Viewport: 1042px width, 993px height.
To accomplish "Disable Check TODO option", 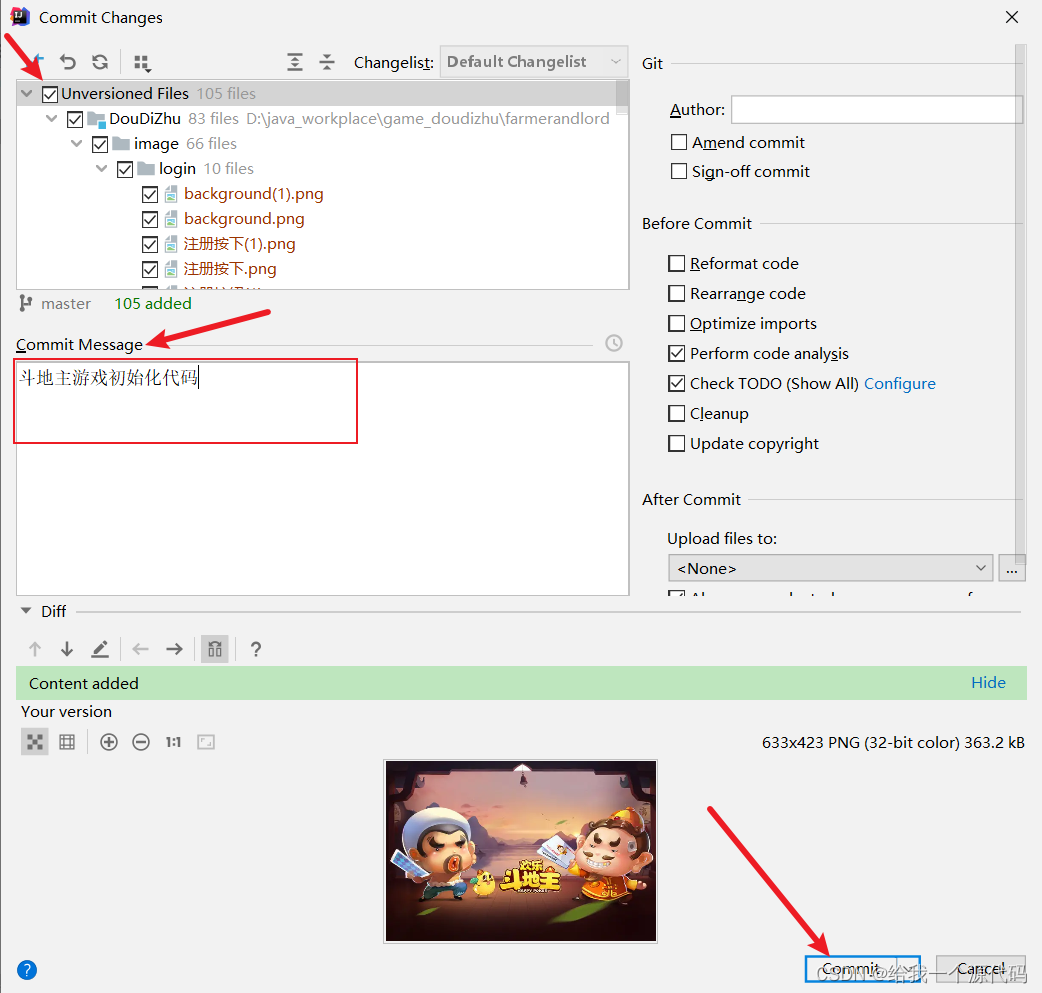I will [677, 384].
